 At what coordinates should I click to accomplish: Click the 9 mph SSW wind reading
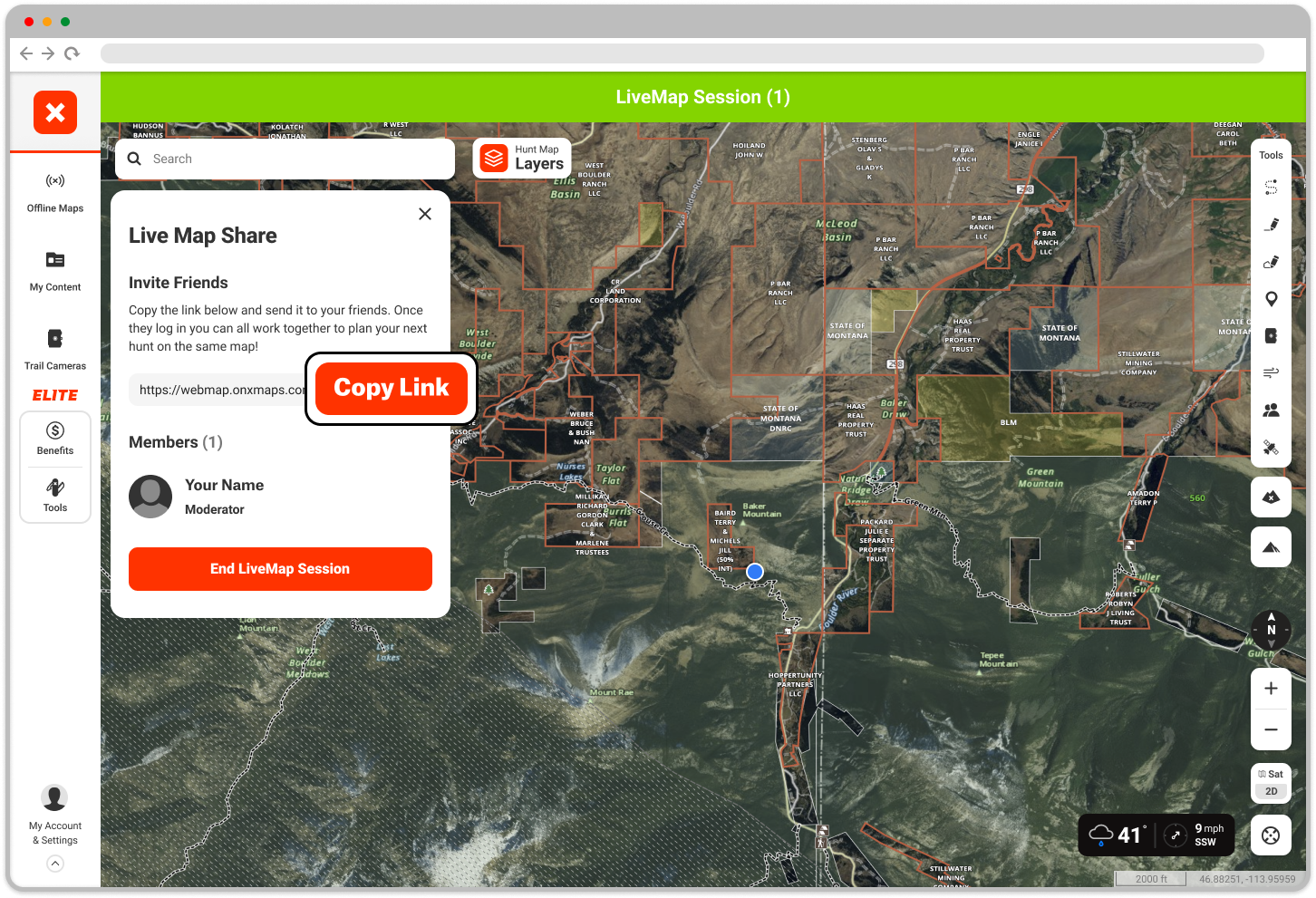(x=1209, y=835)
